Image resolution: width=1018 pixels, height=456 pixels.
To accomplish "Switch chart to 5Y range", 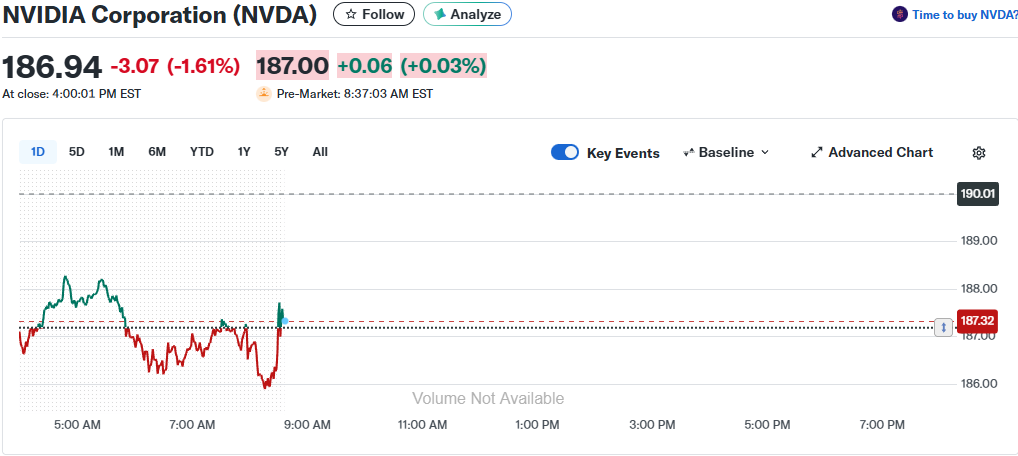I will 281,152.
